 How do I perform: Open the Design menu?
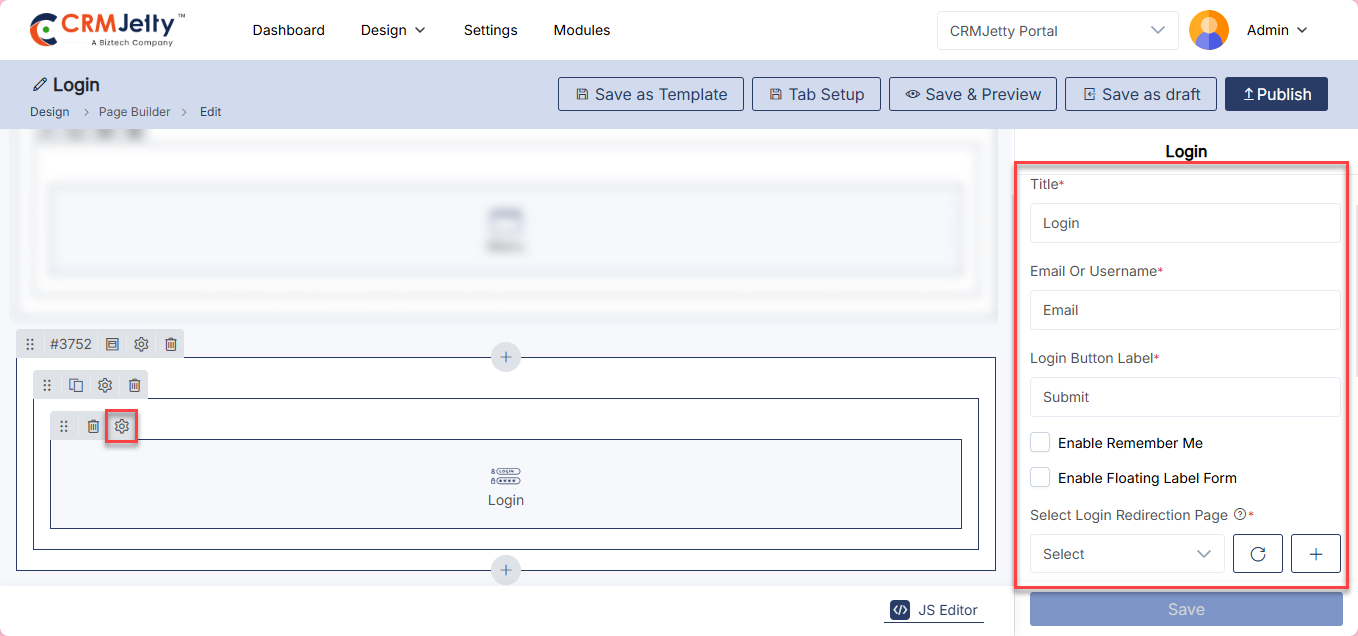(x=393, y=31)
